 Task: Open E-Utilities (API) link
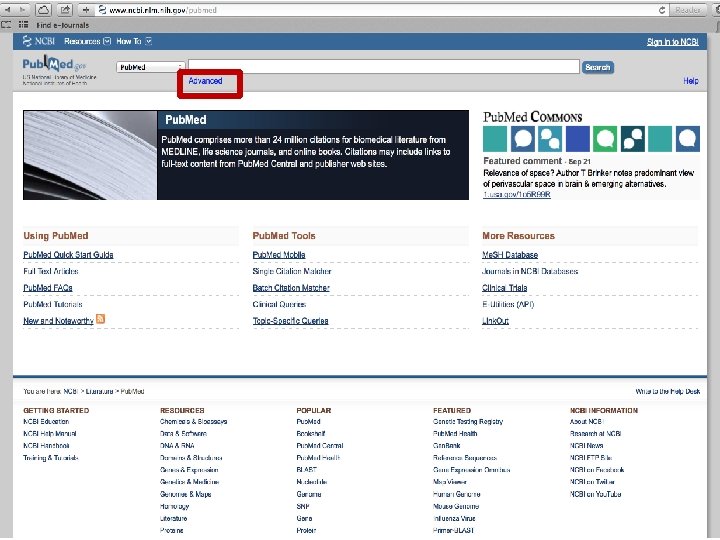point(508,304)
